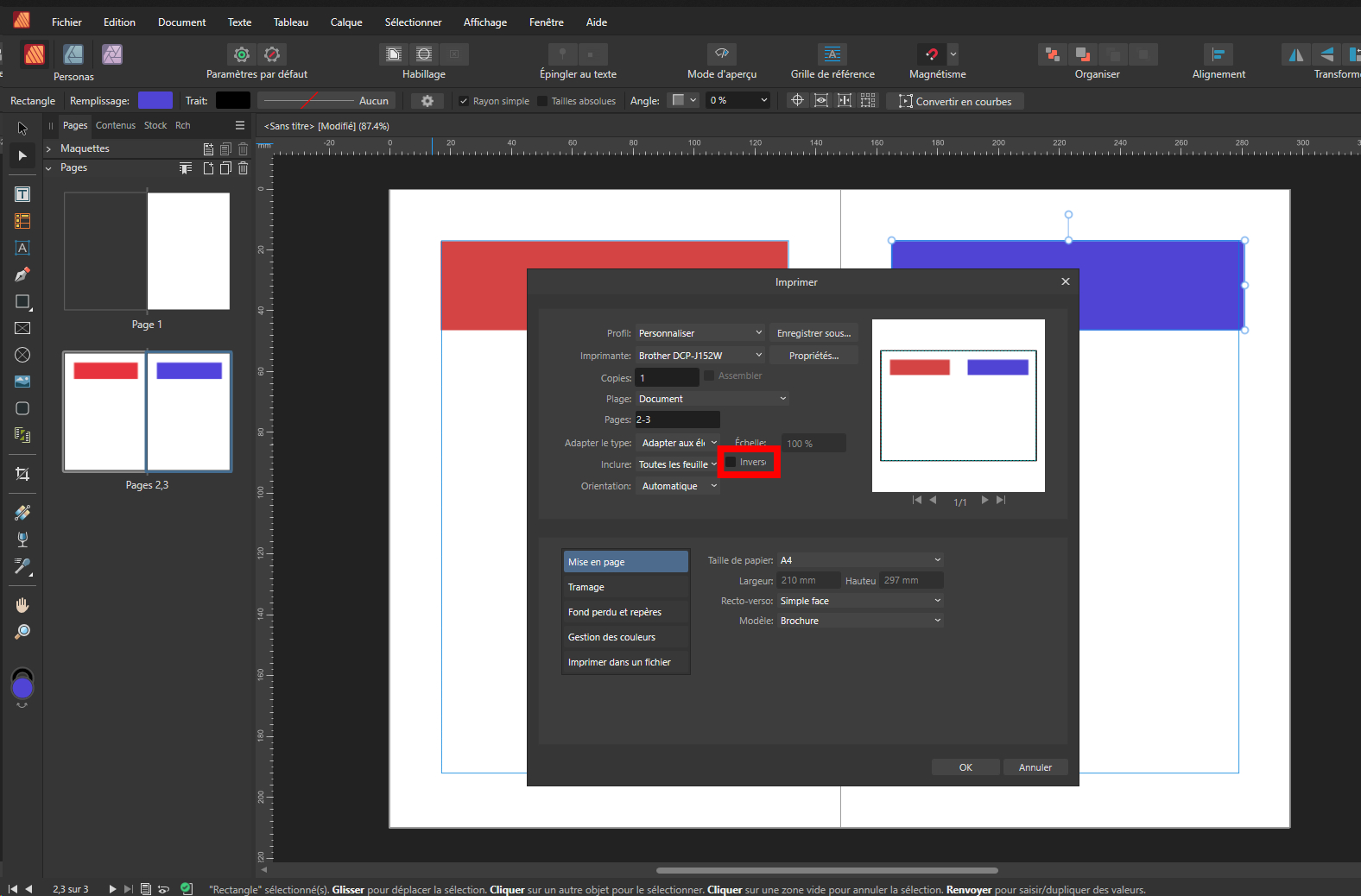Select the Colour Picker eyedropper tool

[22, 566]
